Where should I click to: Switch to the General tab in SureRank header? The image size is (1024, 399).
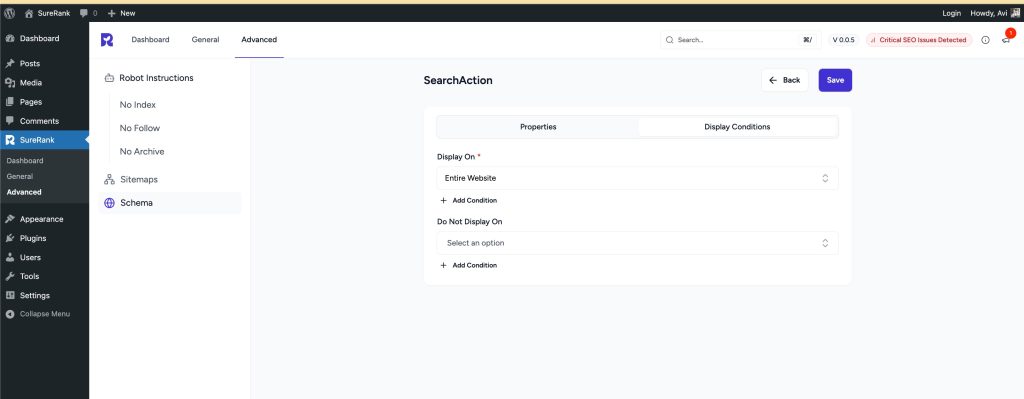pos(205,40)
